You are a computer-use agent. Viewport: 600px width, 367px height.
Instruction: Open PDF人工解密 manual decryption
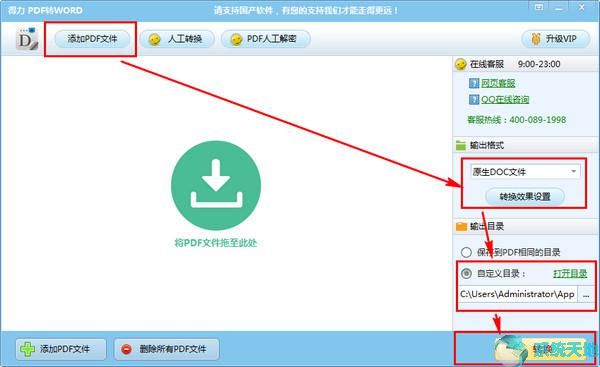coord(266,39)
